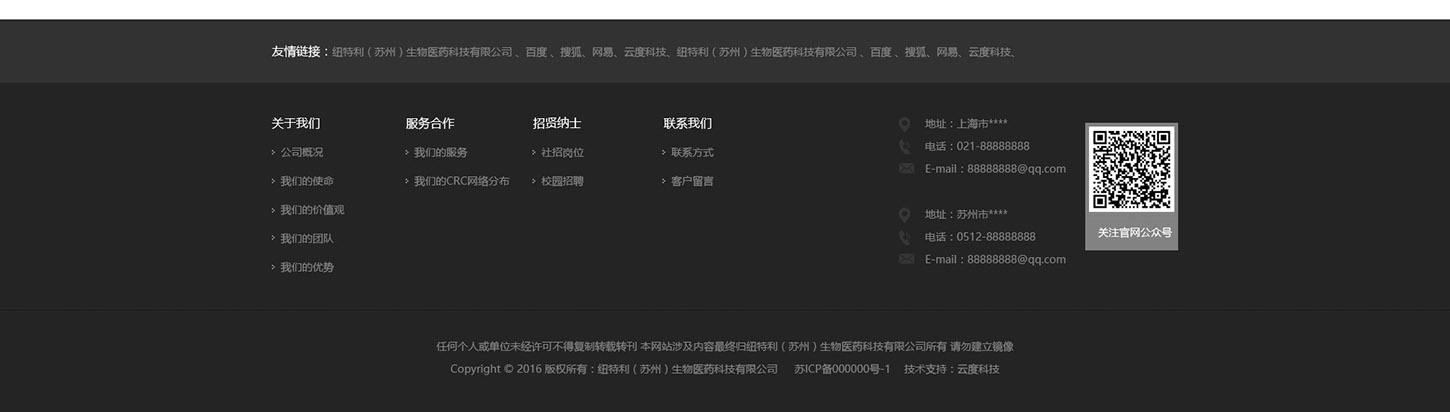Click the location pin icon beside Suzhou address
This screenshot has height=412, width=1450.
pos(904,215)
